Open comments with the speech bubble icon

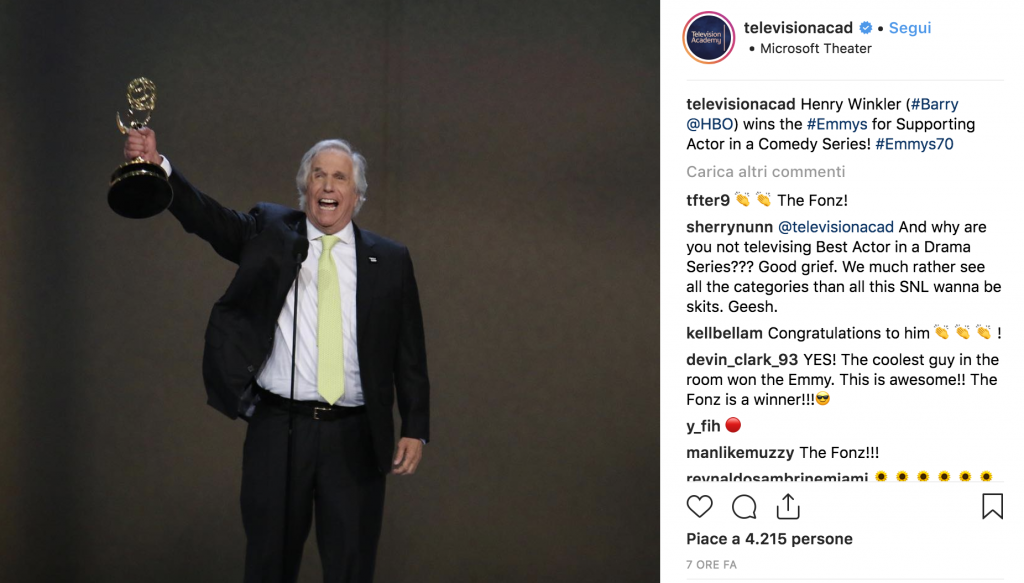tap(744, 507)
